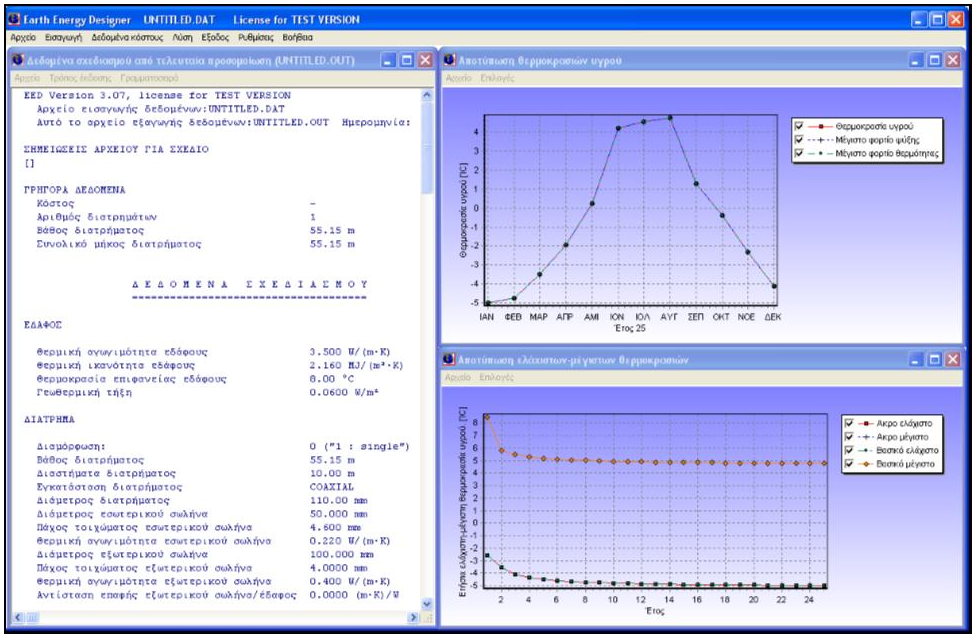Image resolution: width=975 pixels, height=636 pixels.
Task: Click the Earth Energy Designer title bar icon
Action: tap(14, 19)
